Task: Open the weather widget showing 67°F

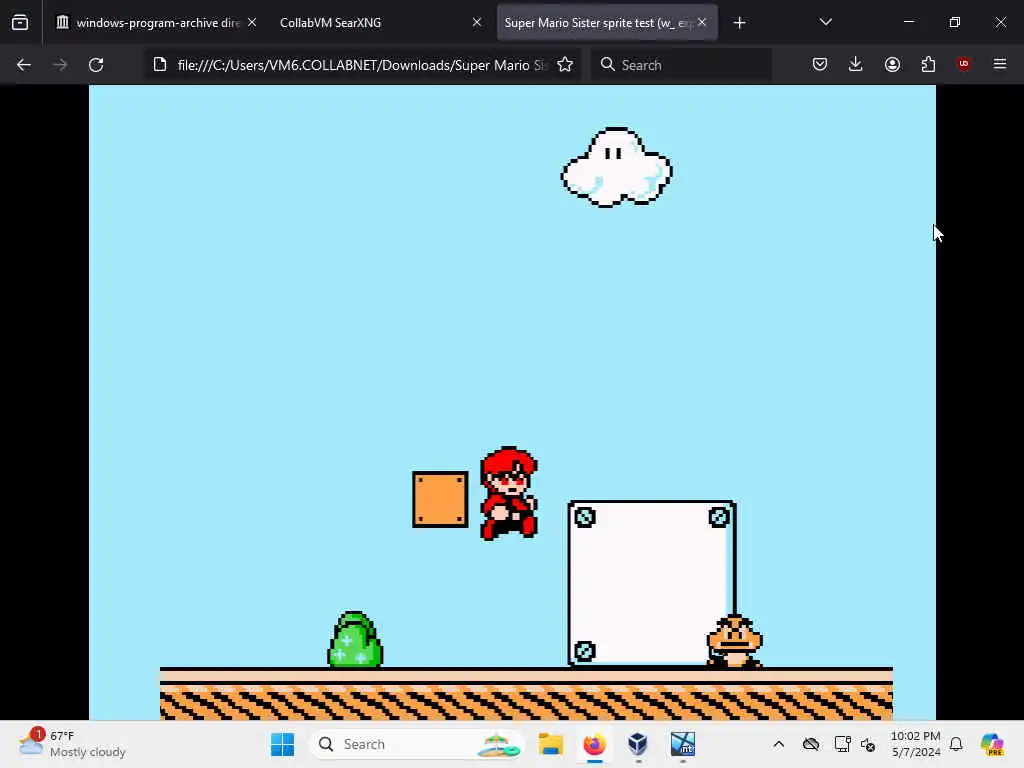Action: [x=72, y=744]
